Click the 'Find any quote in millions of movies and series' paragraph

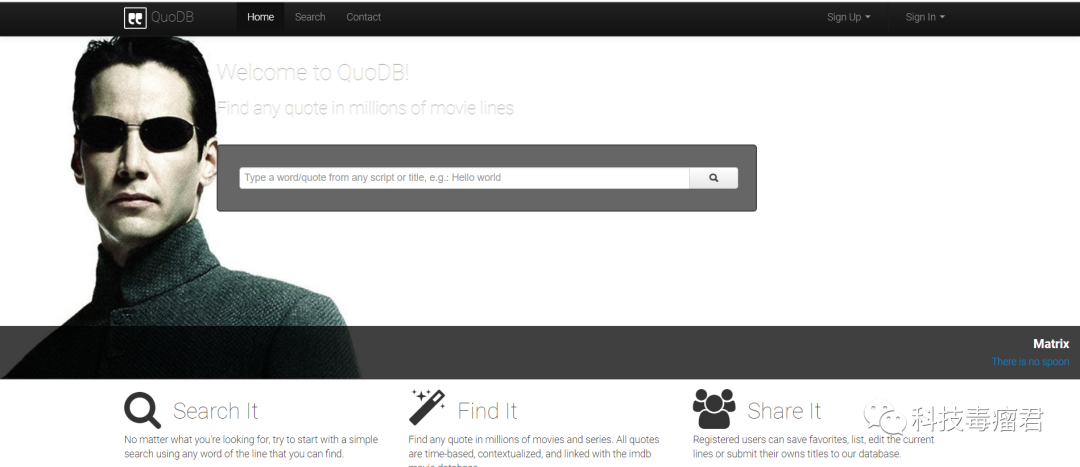(x=534, y=450)
